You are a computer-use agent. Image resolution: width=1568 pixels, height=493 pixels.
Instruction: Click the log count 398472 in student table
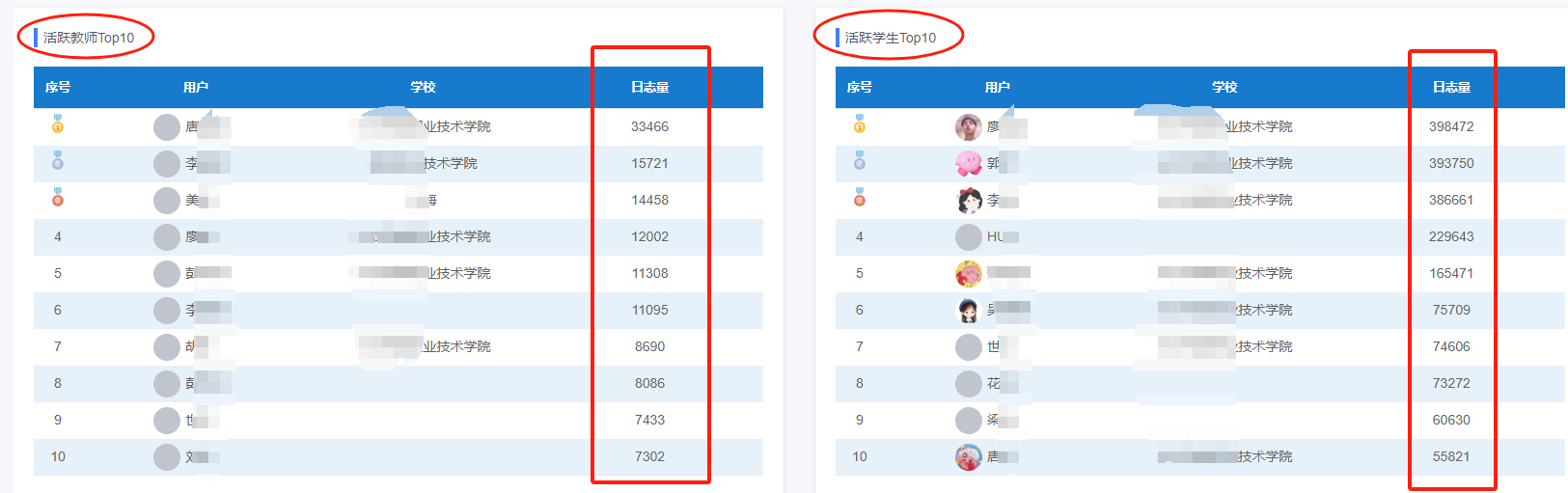pyautogui.click(x=1451, y=126)
